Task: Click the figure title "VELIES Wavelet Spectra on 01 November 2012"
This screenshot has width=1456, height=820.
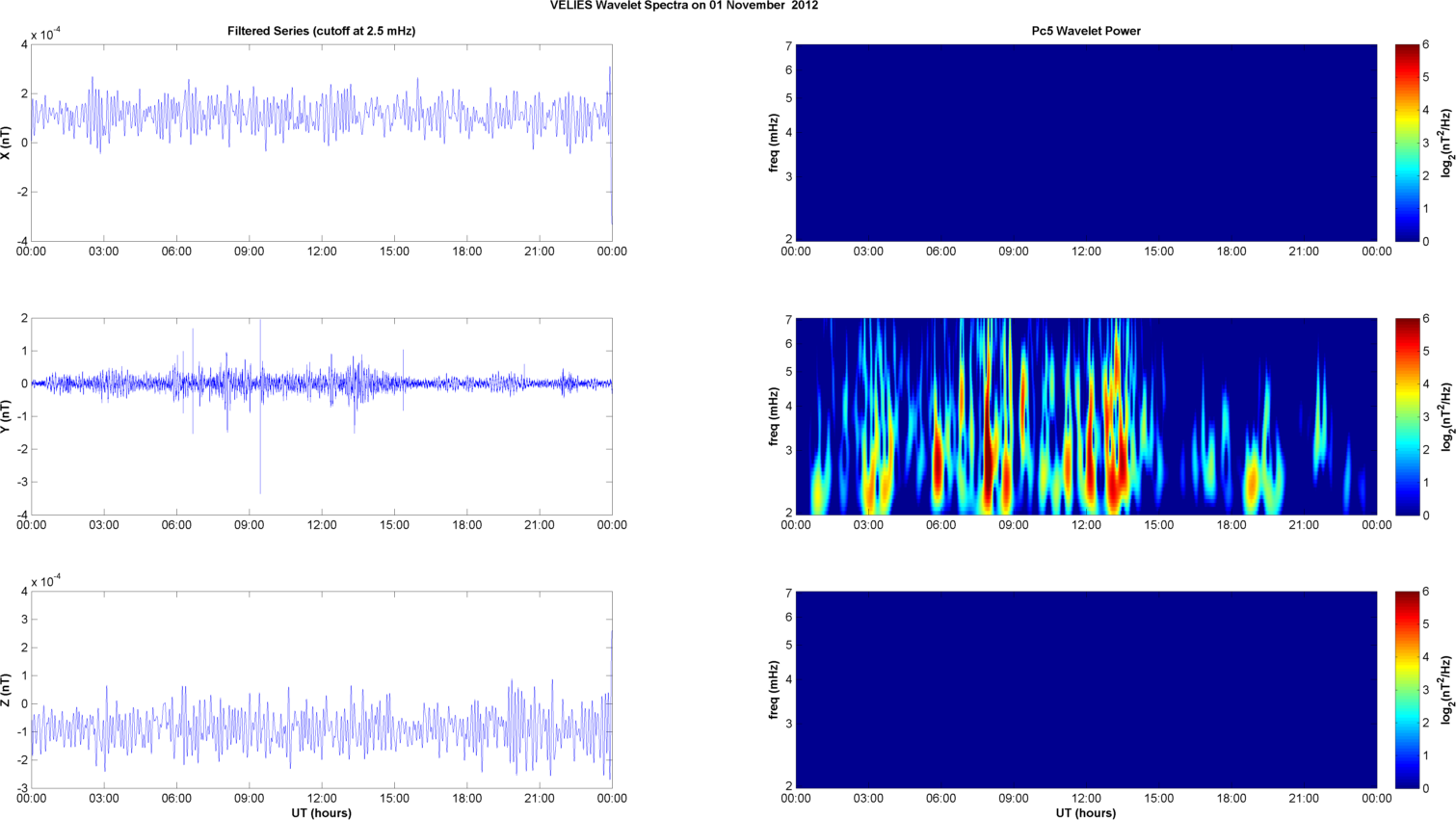Action: coord(684,6)
